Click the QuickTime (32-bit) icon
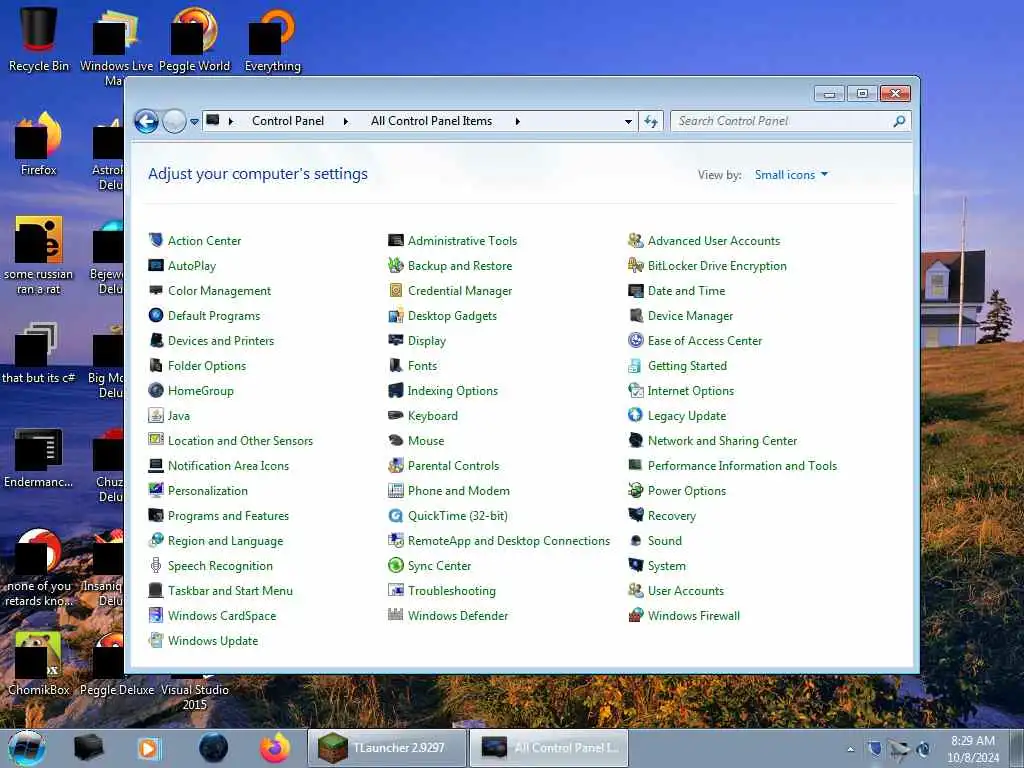The image size is (1024, 768). tap(396, 515)
